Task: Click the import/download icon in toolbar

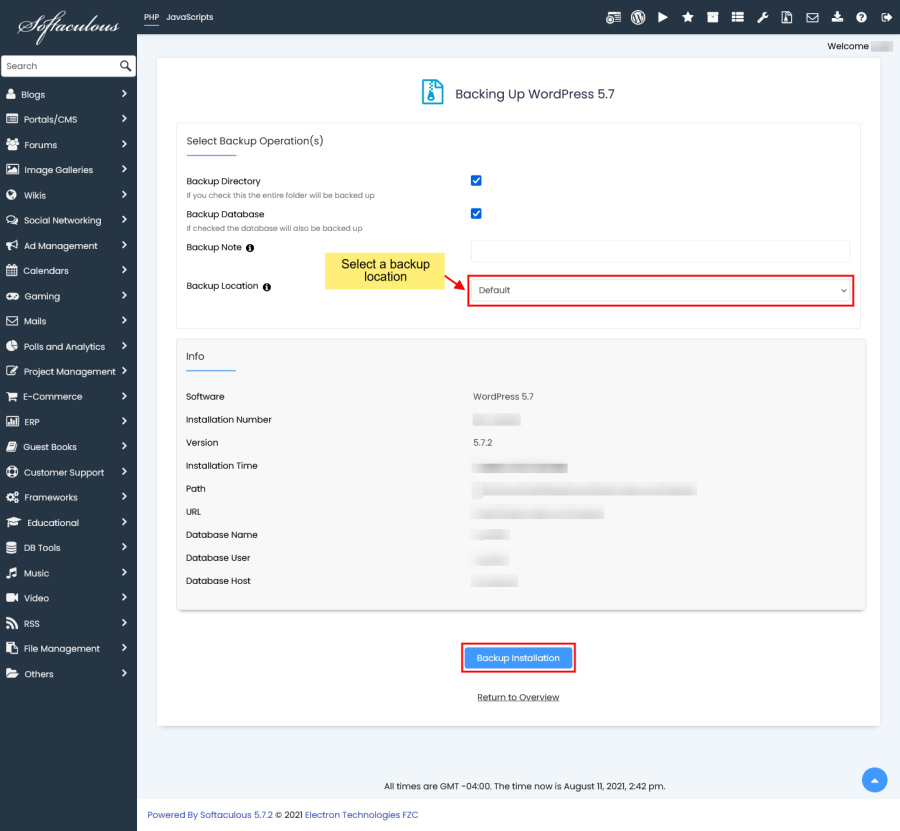Action: coord(837,17)
